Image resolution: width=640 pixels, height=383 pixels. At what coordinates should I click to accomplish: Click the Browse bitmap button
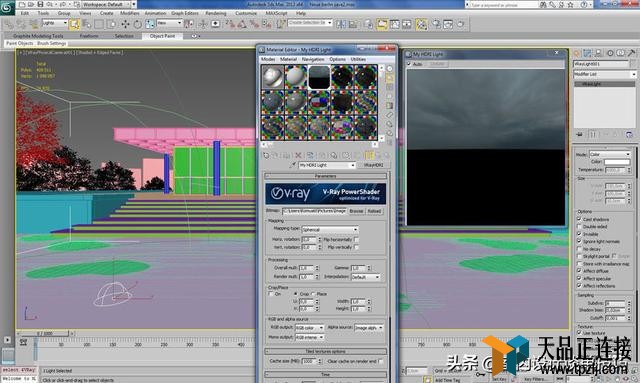pyautogui.click(x=356, y=211)
